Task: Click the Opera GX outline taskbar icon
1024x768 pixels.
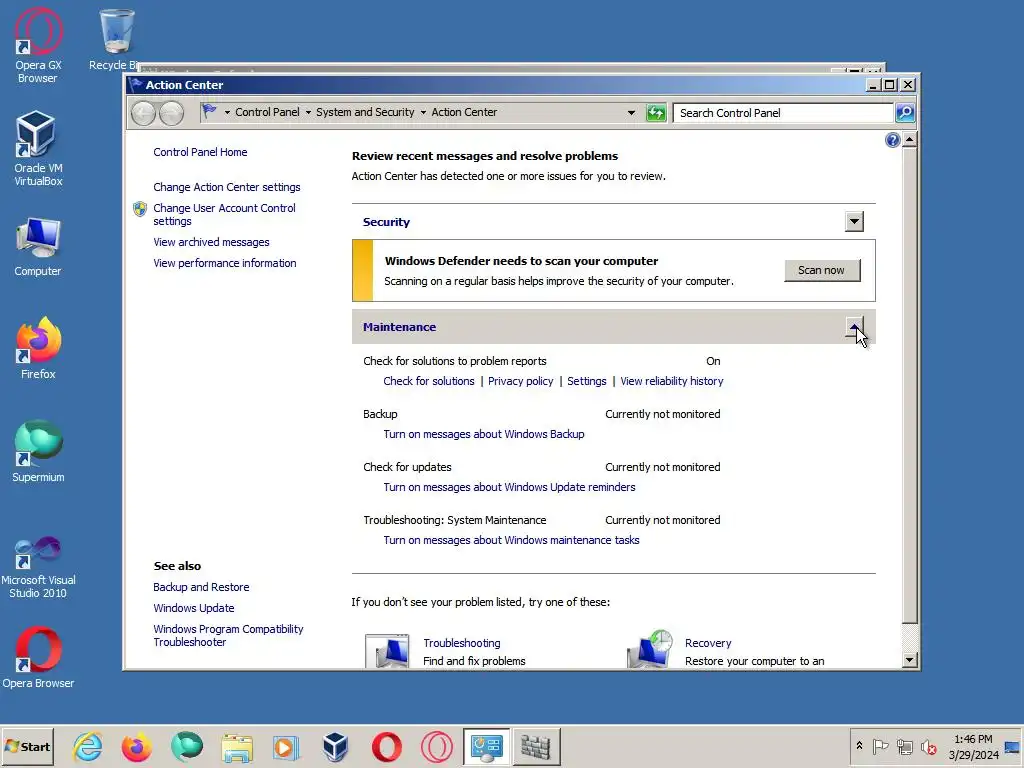Action: point(436,747)
